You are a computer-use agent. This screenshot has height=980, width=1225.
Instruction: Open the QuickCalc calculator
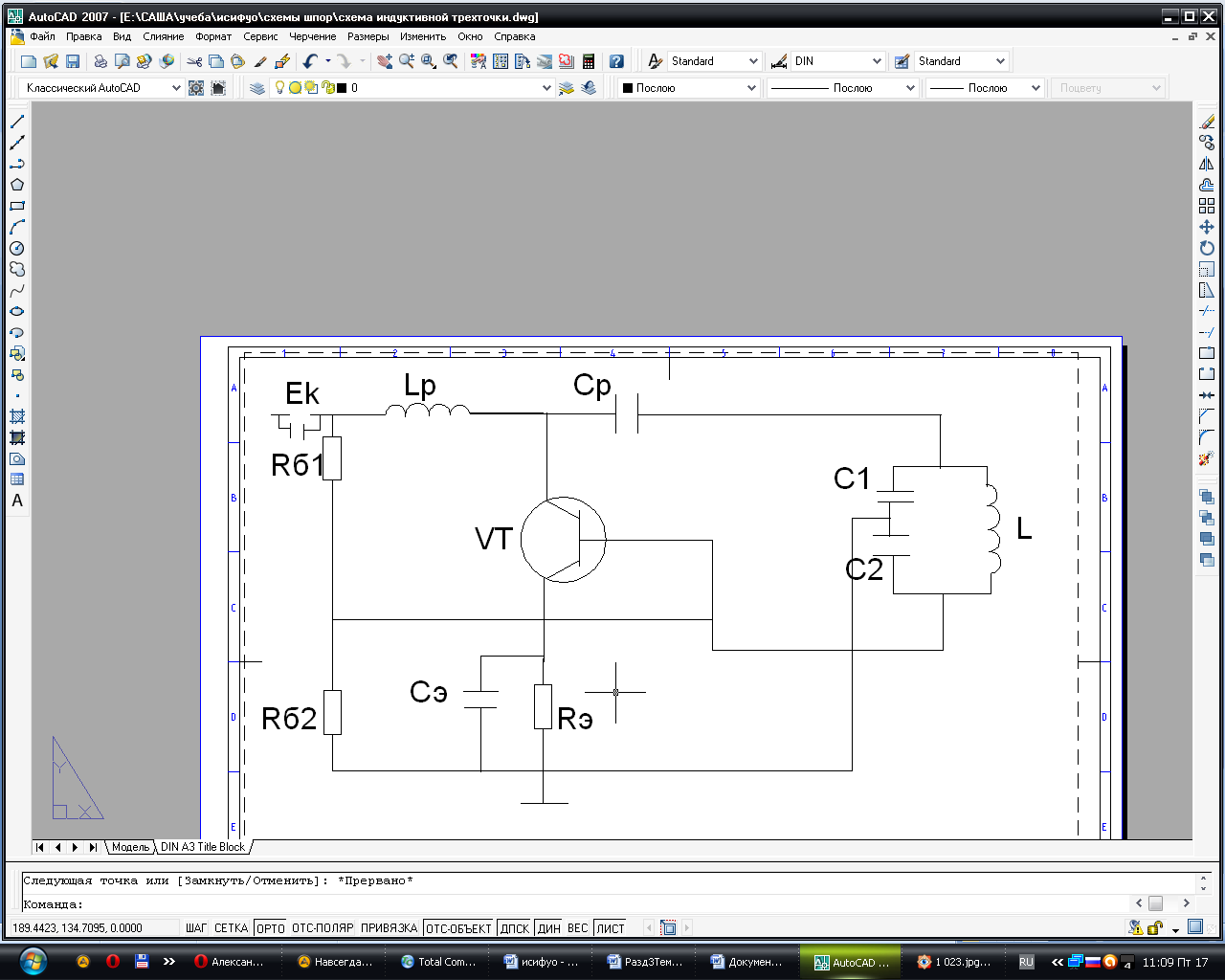(589, 61)
